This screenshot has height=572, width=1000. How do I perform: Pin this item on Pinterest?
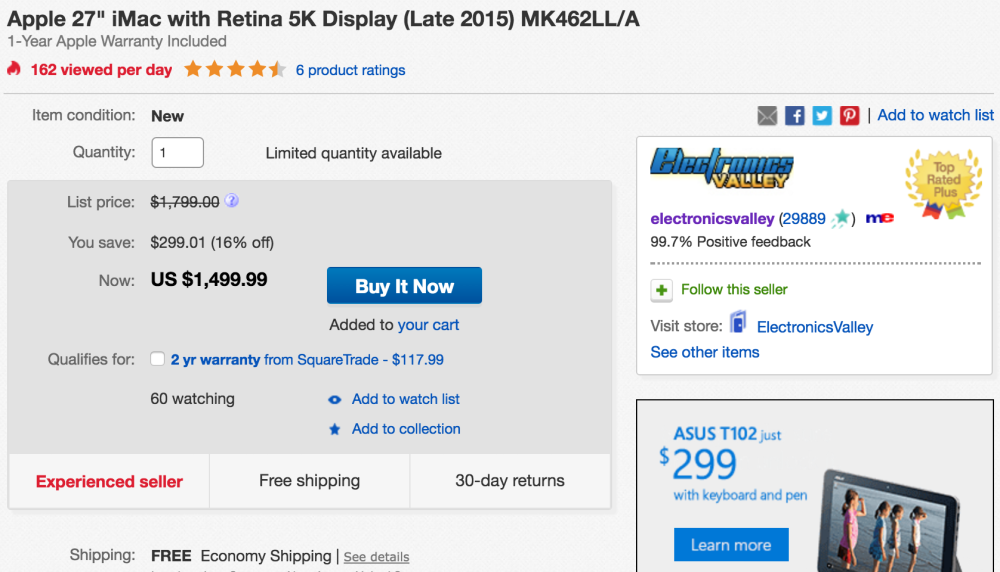click(849, 116)
